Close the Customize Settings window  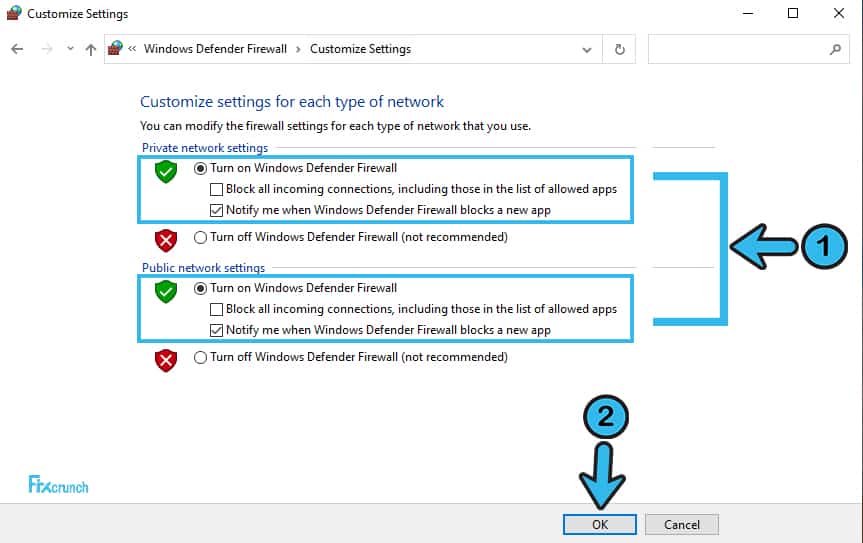tap(839, 13)
